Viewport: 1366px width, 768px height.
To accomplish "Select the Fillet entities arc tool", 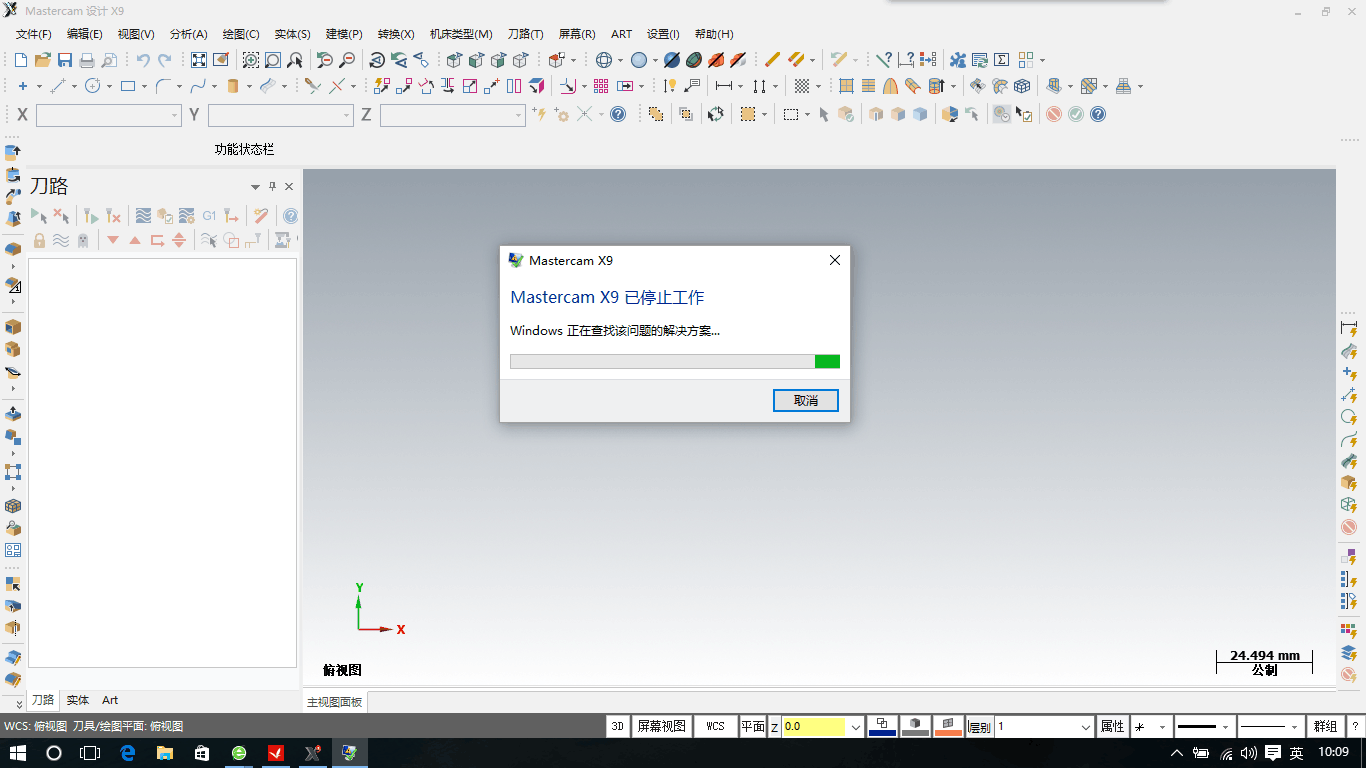I will 163,86.
